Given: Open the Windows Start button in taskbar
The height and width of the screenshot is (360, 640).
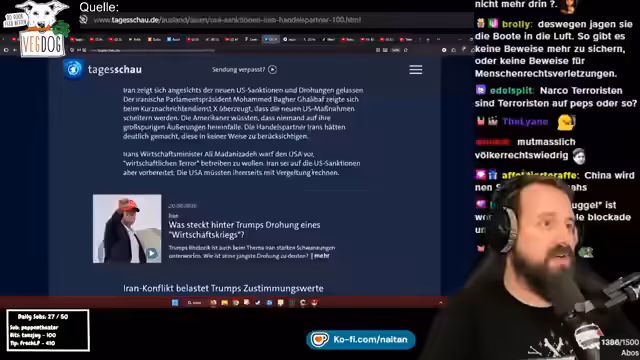Looking at the screenshot, I should [x=175, y=302].
